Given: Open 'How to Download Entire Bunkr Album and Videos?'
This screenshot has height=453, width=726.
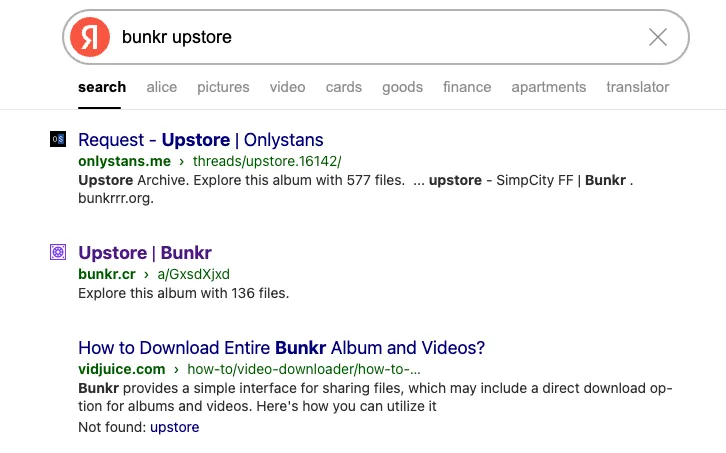Looking at the screenshot, I should pos(282,348).
